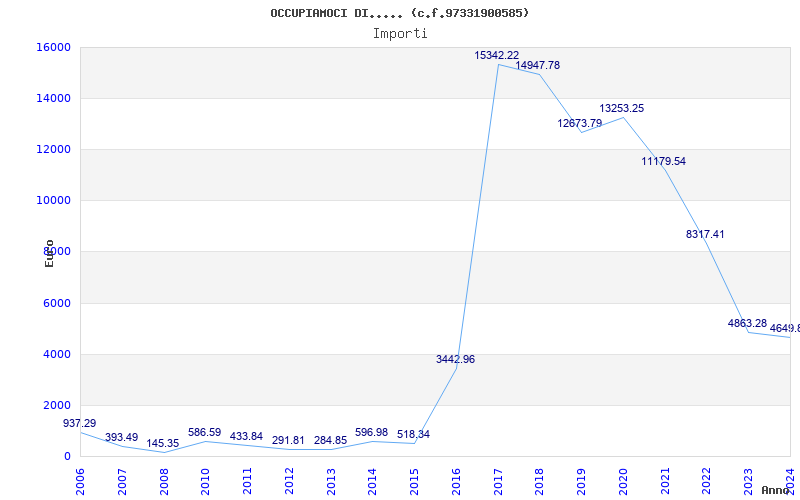Click the 937.29 data label

(x=80, y=423)
